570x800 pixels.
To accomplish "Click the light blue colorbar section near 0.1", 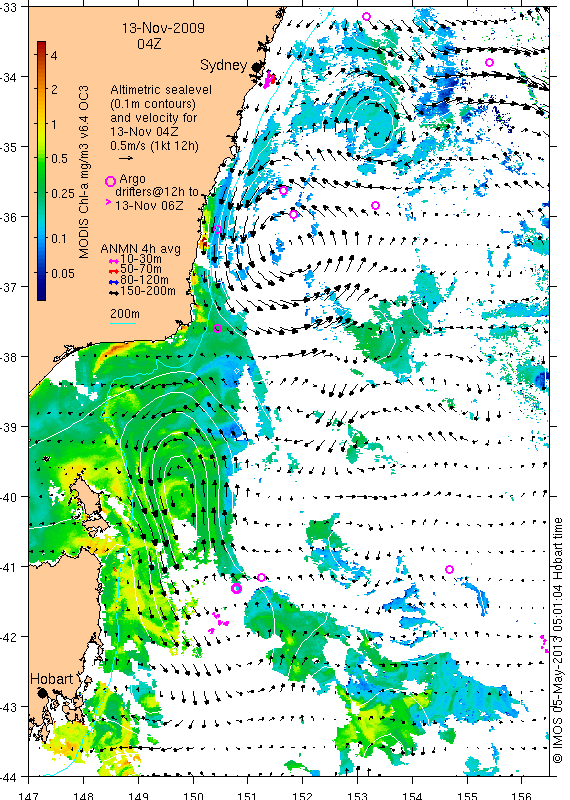I will 41,238.
